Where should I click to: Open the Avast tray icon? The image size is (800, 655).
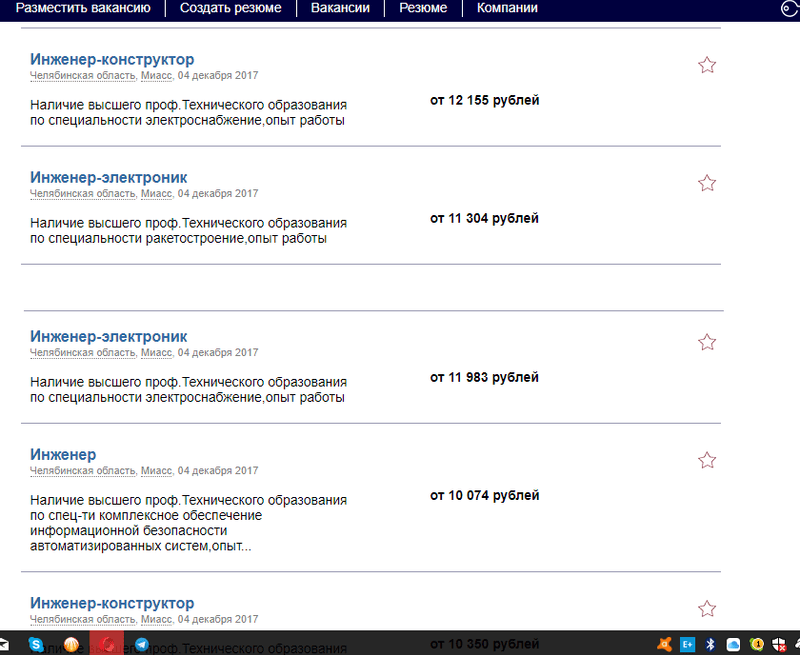click(x=664, y=645)
